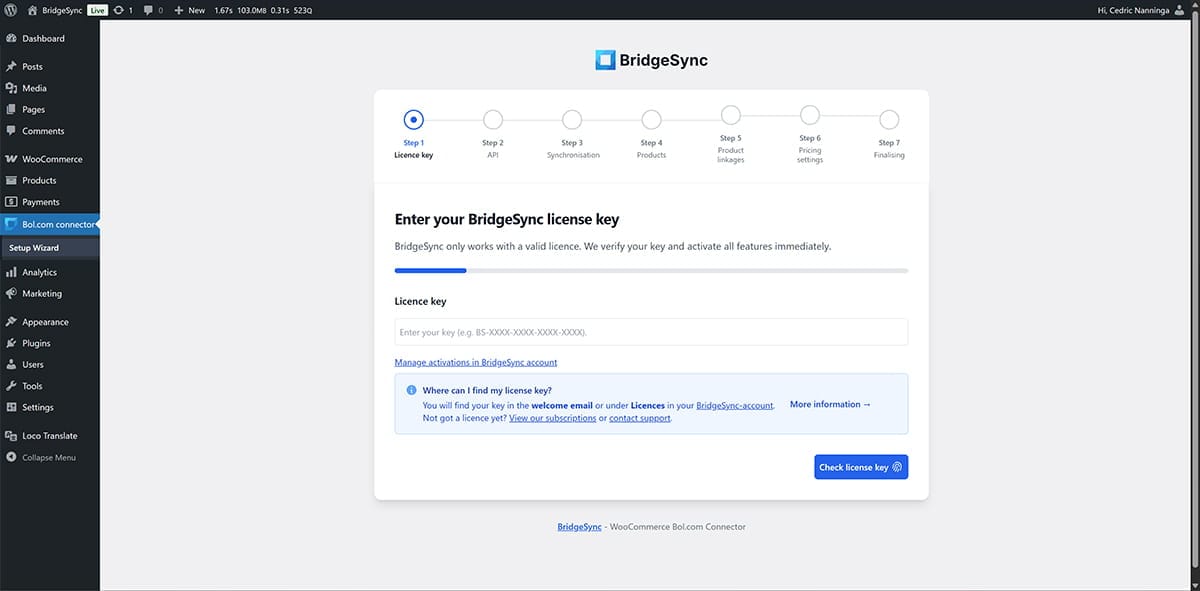This screenshot has width=1200, height=591.
Task: Open Manage activations in BridgeSync account link
Action: (475, 361)
